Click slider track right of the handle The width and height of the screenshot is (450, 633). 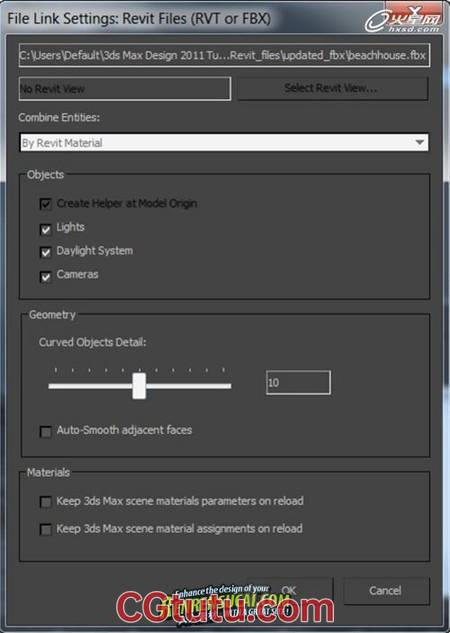coord(188,386)
